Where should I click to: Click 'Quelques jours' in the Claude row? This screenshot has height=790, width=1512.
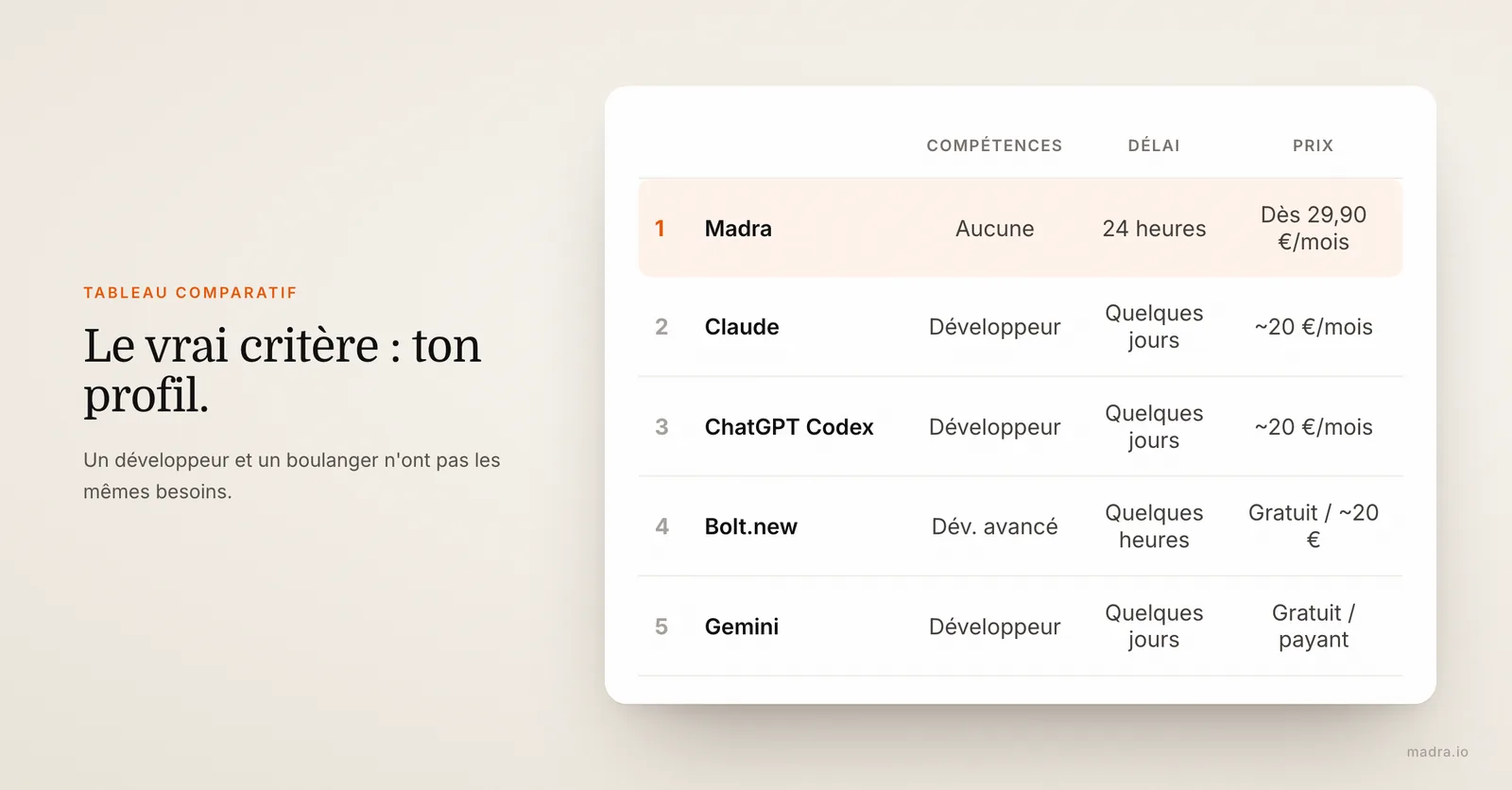point(1154,327)
